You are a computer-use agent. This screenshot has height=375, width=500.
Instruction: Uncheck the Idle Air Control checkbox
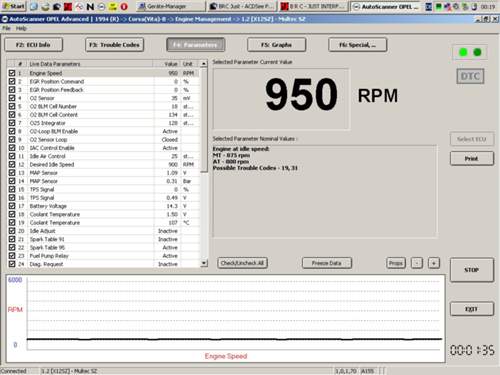point(12,156)
